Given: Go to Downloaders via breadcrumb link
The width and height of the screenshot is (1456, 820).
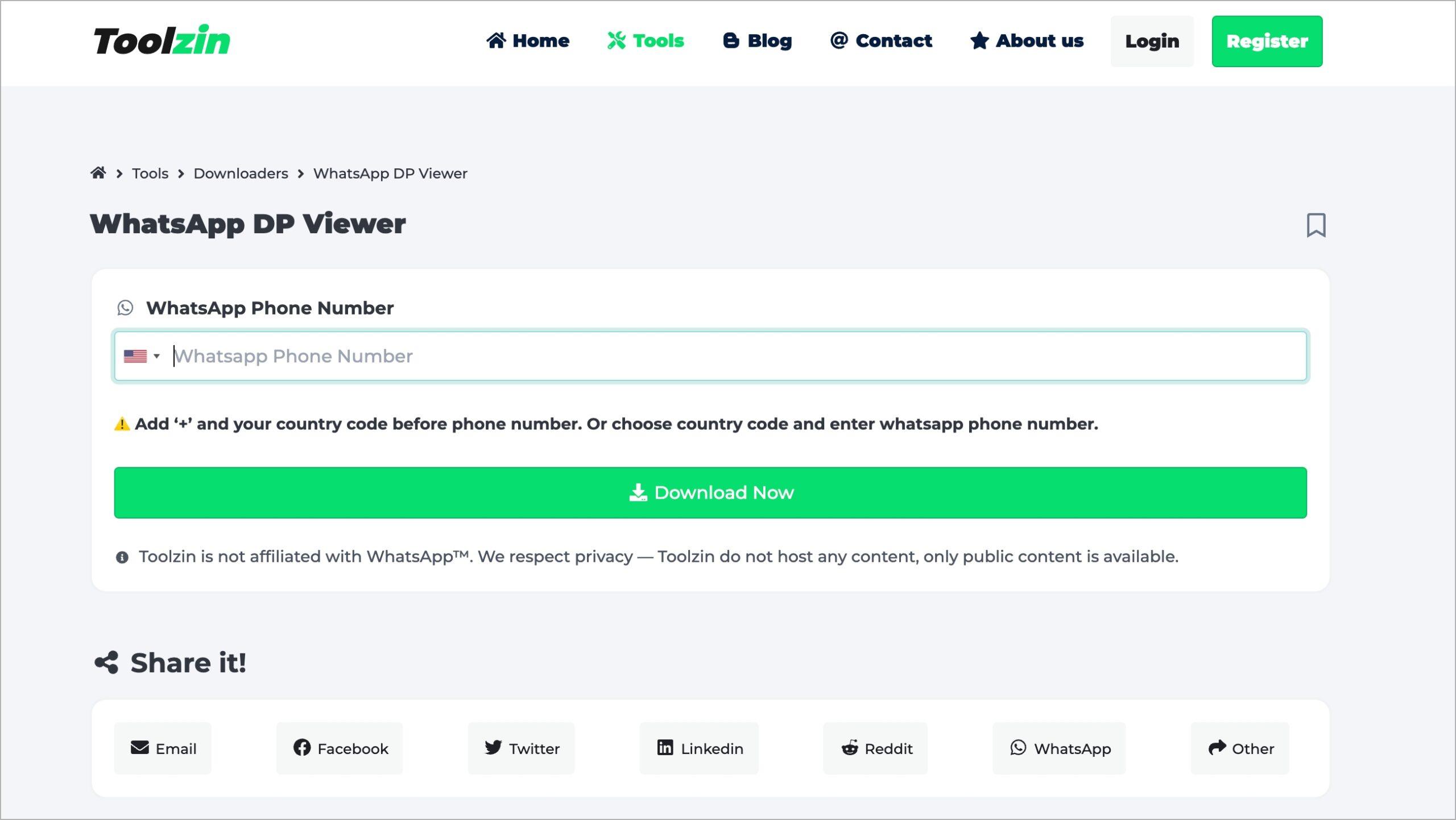Looking at the screenshot, I should click(x=241, y=173).
